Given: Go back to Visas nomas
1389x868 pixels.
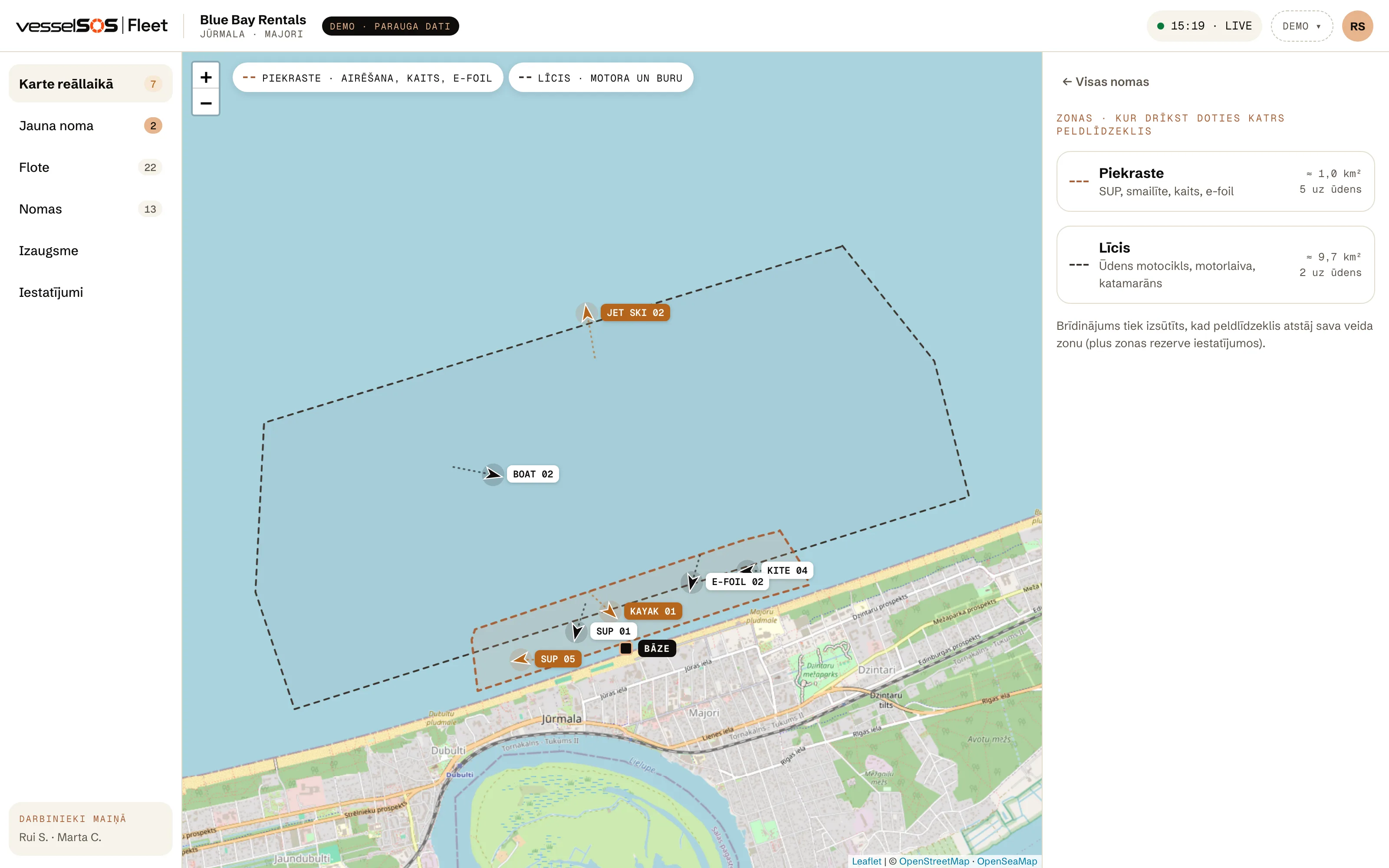Looking at the screenshot, I should point(1106,82).
